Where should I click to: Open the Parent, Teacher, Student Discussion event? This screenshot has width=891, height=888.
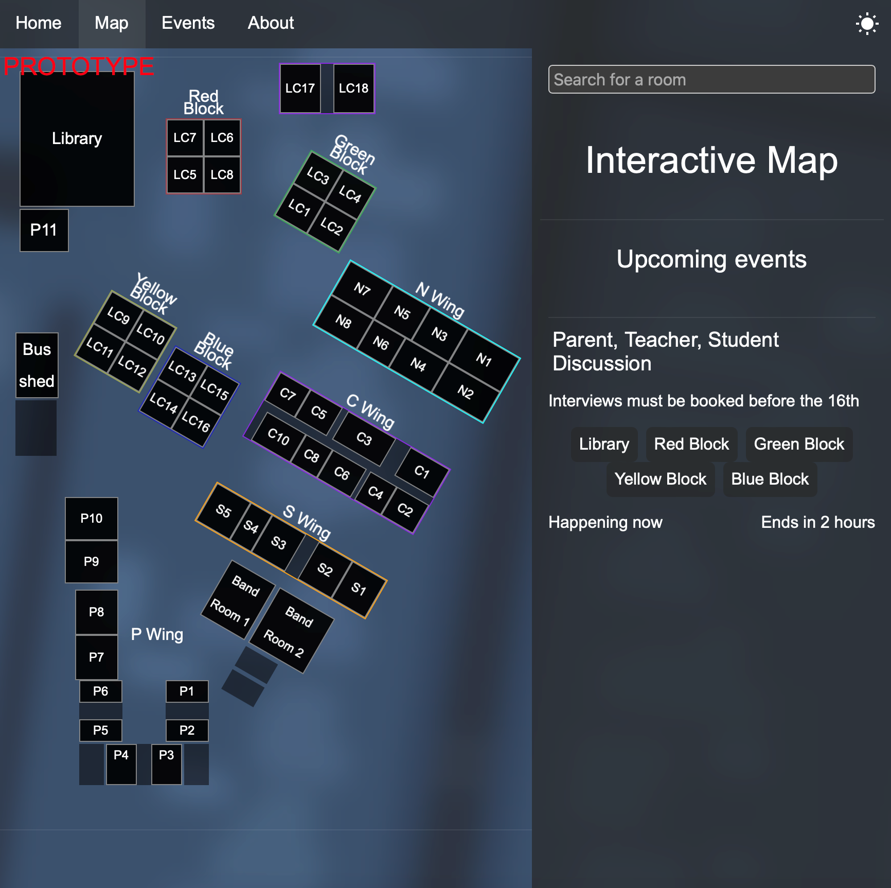click(x=665, y=352)
